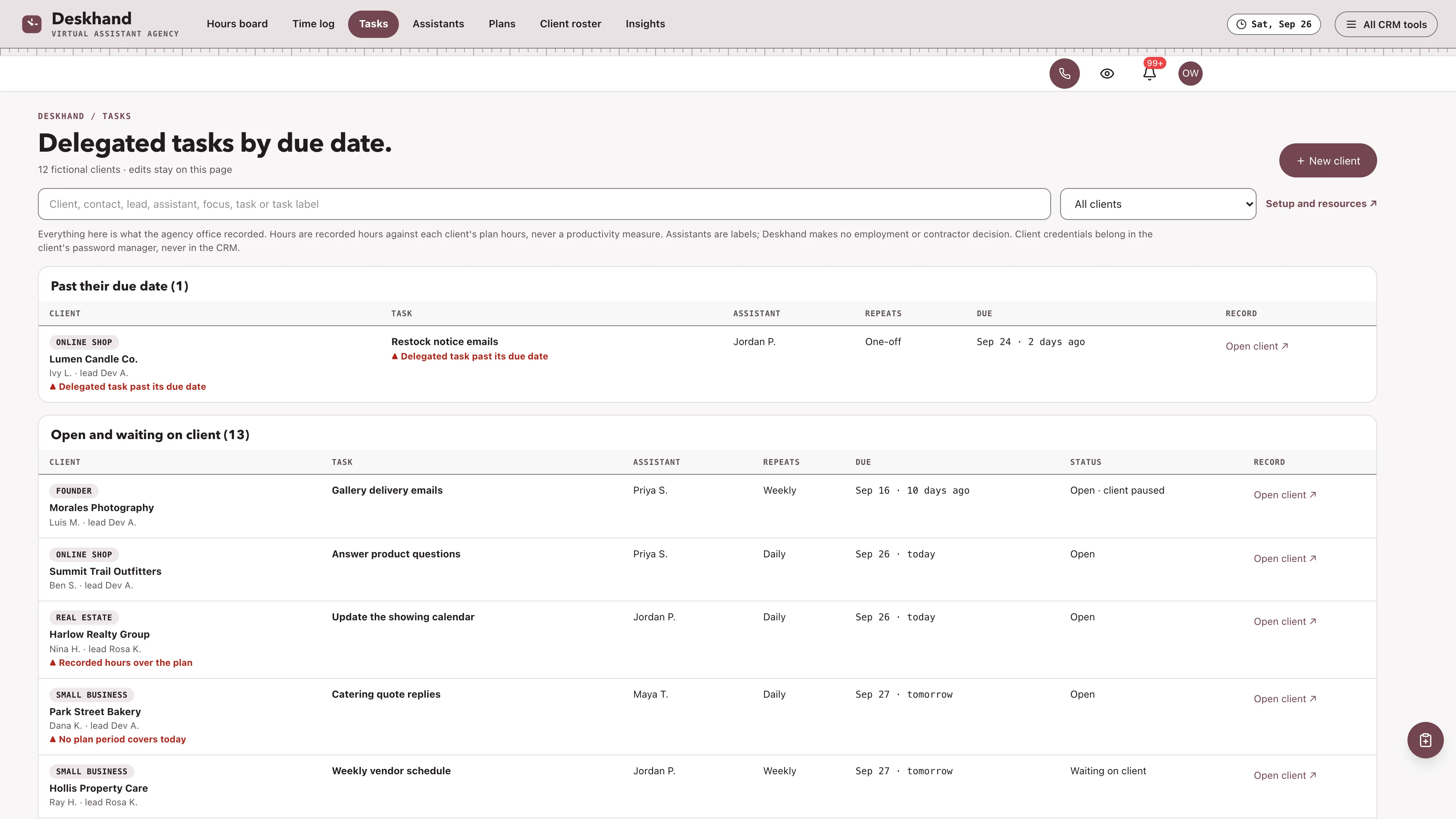The height and width of the screenshot is (819, 1456).
Task: Click Open · client paused status
Action: click(1117, 490)
